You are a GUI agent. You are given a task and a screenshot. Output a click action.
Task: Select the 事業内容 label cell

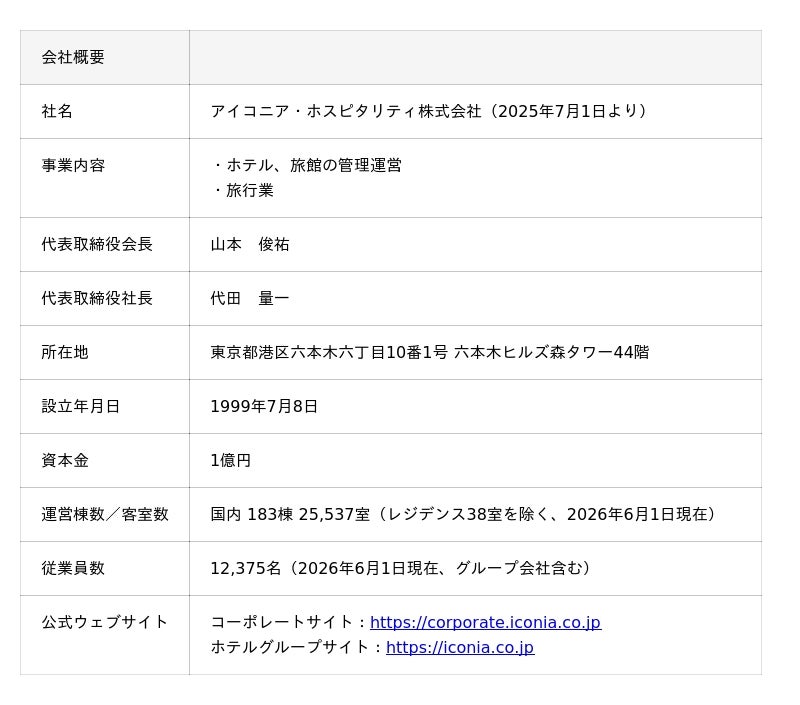point(105,178)
